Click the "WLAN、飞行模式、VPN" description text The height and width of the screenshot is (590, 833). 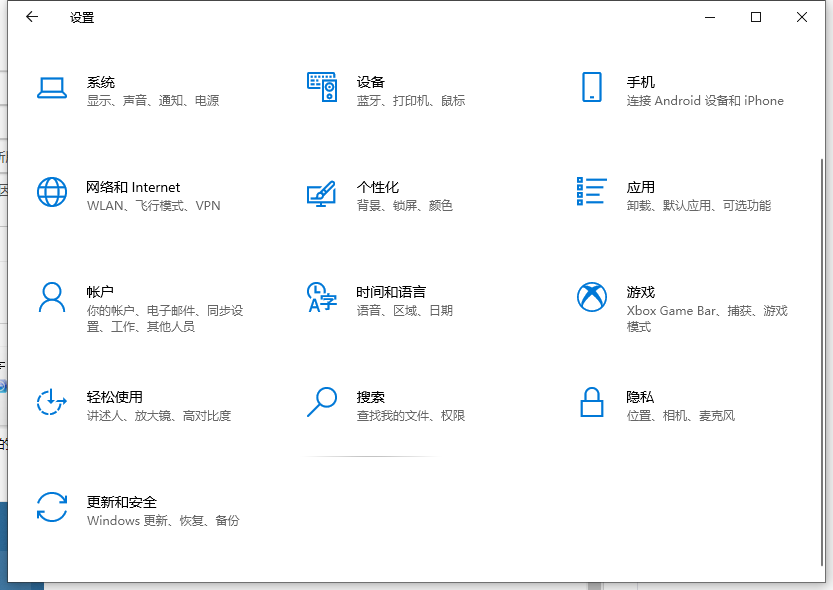(x=153, y=206)
